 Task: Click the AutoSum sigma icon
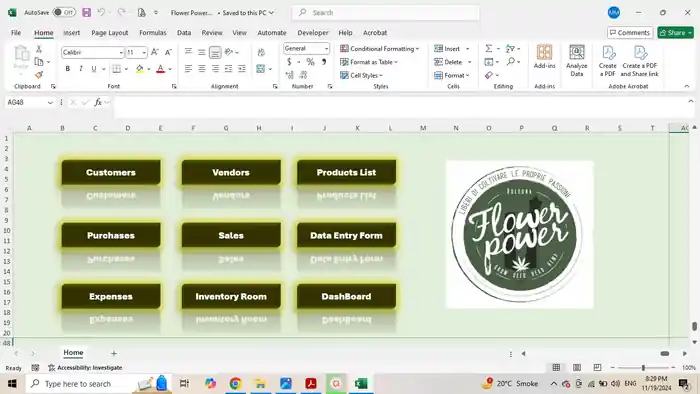click(489, 48)
